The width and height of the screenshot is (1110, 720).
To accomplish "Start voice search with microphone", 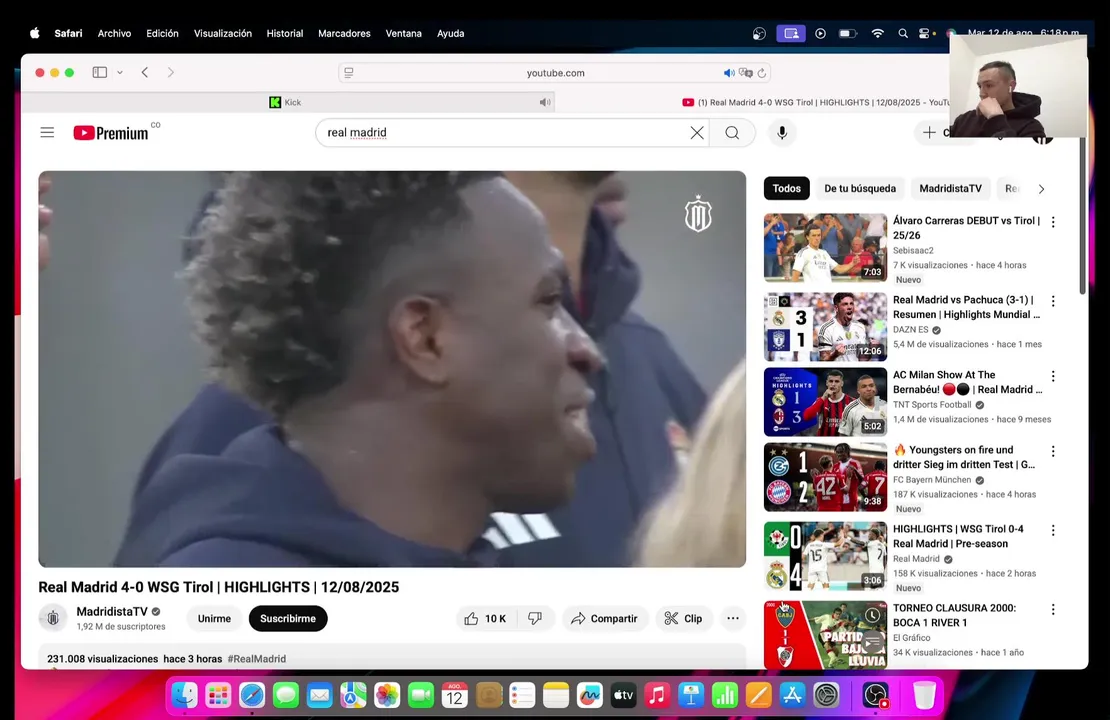I will pos(782,132).
